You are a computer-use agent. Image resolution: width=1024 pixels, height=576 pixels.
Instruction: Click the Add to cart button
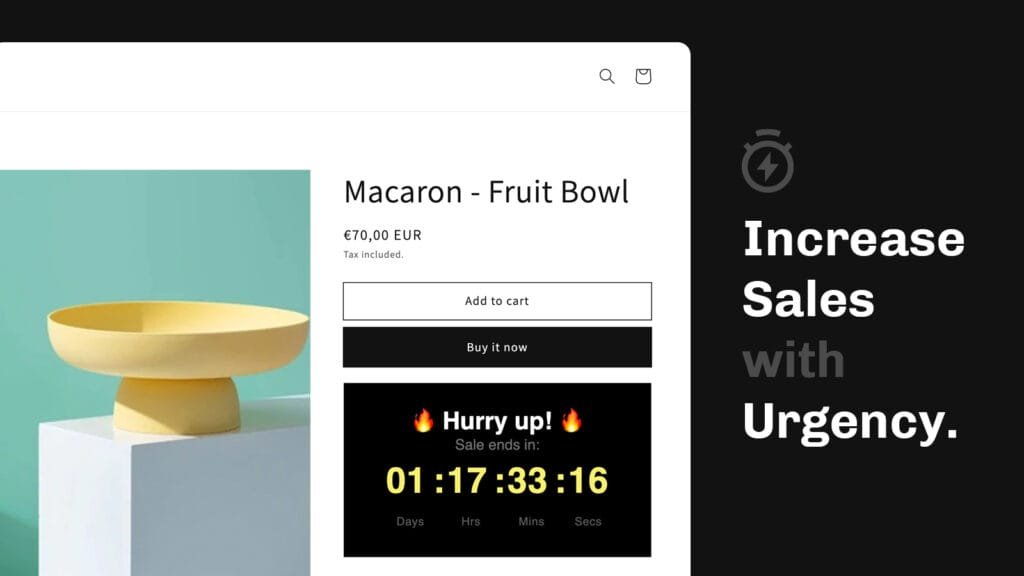point(497,300)
